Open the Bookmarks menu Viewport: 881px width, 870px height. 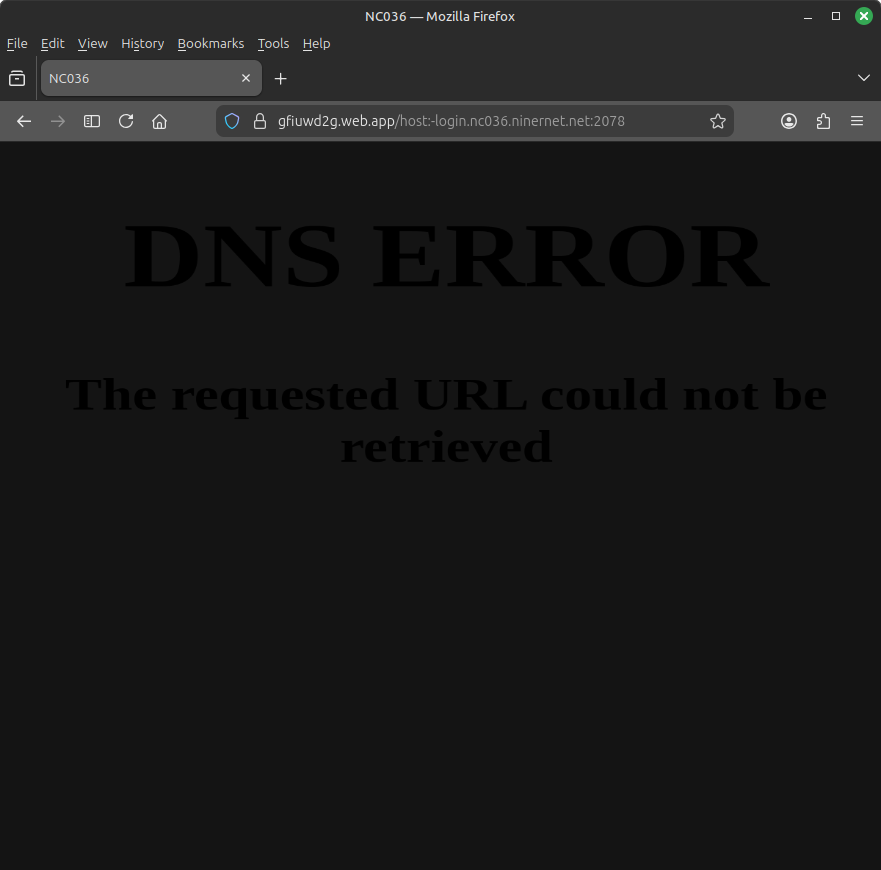(211, 44)
